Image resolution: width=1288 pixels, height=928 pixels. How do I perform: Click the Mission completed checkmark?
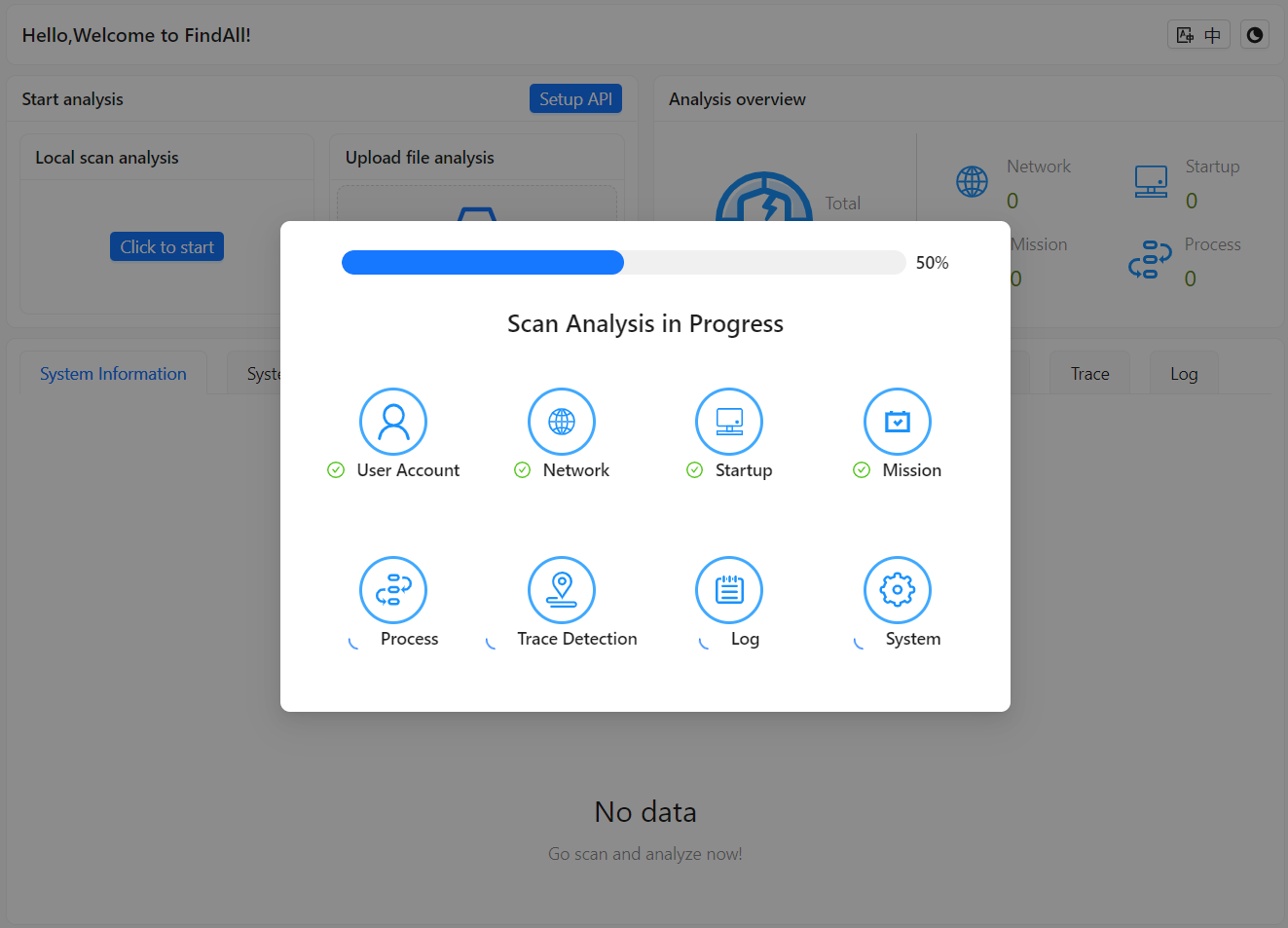[862, 470]
